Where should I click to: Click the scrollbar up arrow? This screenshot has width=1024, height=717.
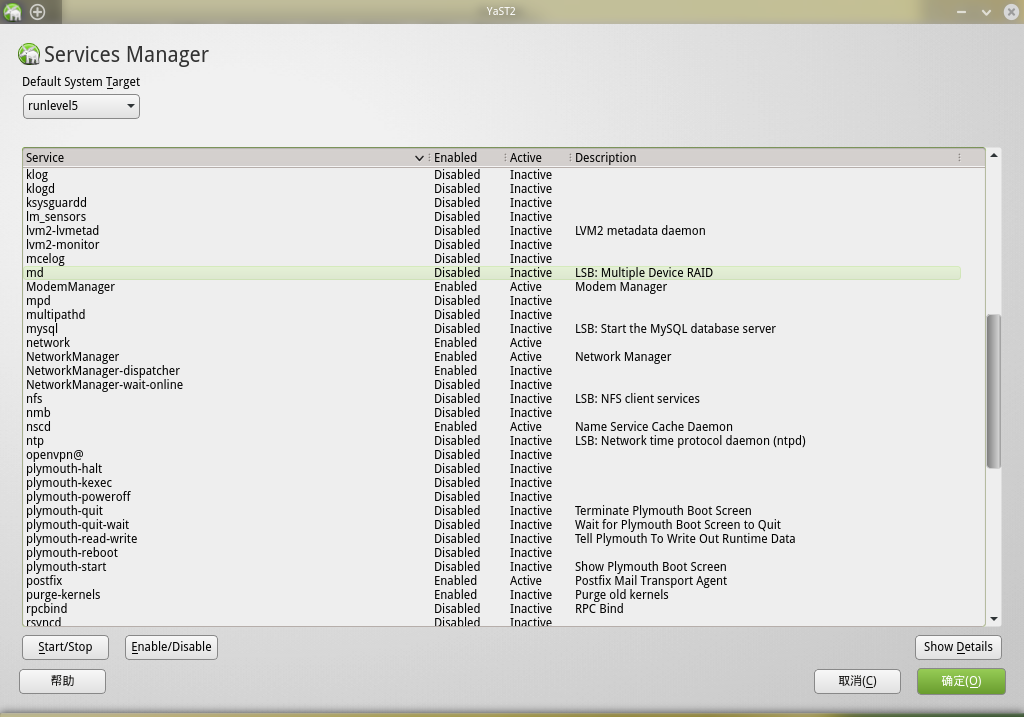pos(993,155)
